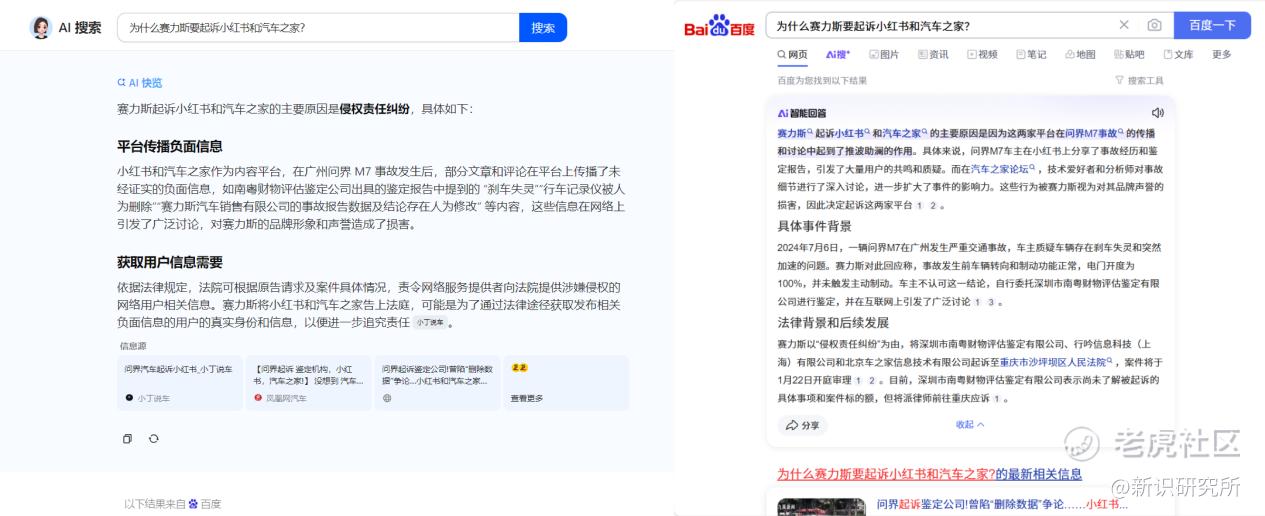Switch to the 资讯 tab
The image size is (1265, 516).
point(933,55)
